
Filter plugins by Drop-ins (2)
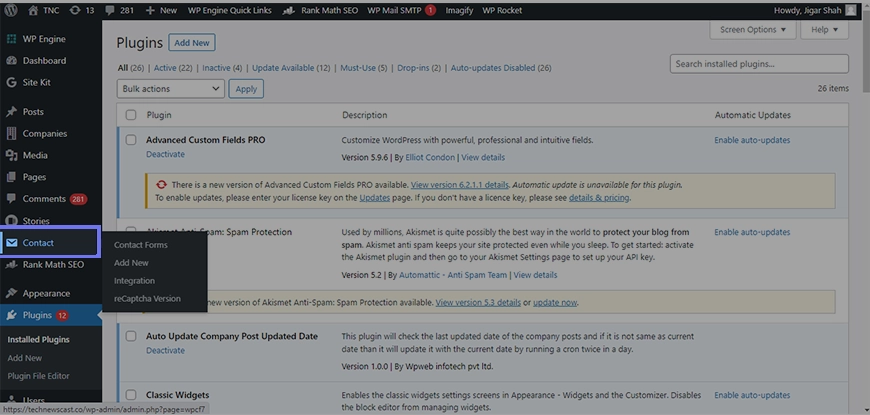point(419,68)
